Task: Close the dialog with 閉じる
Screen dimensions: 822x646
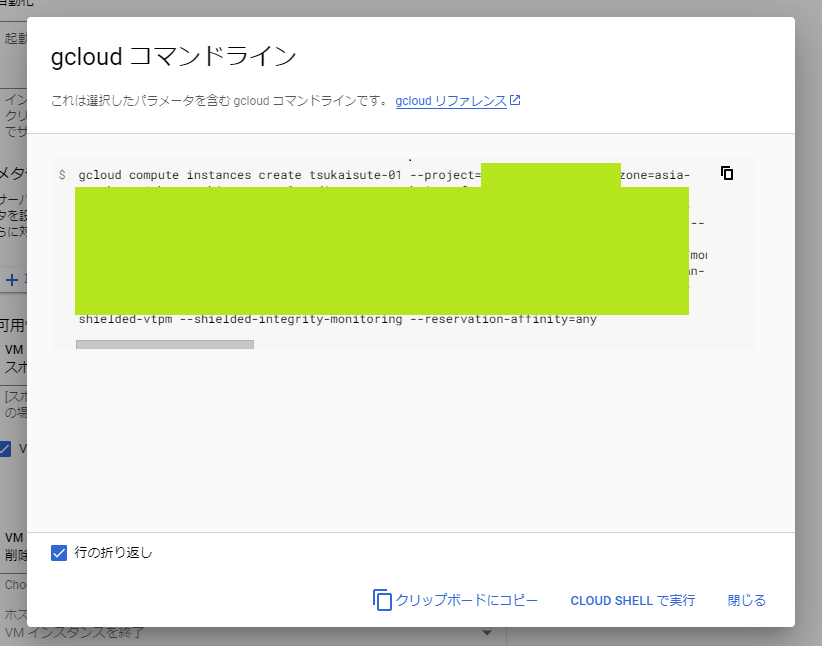Action: pyautogui.click(x=747, y=600)
